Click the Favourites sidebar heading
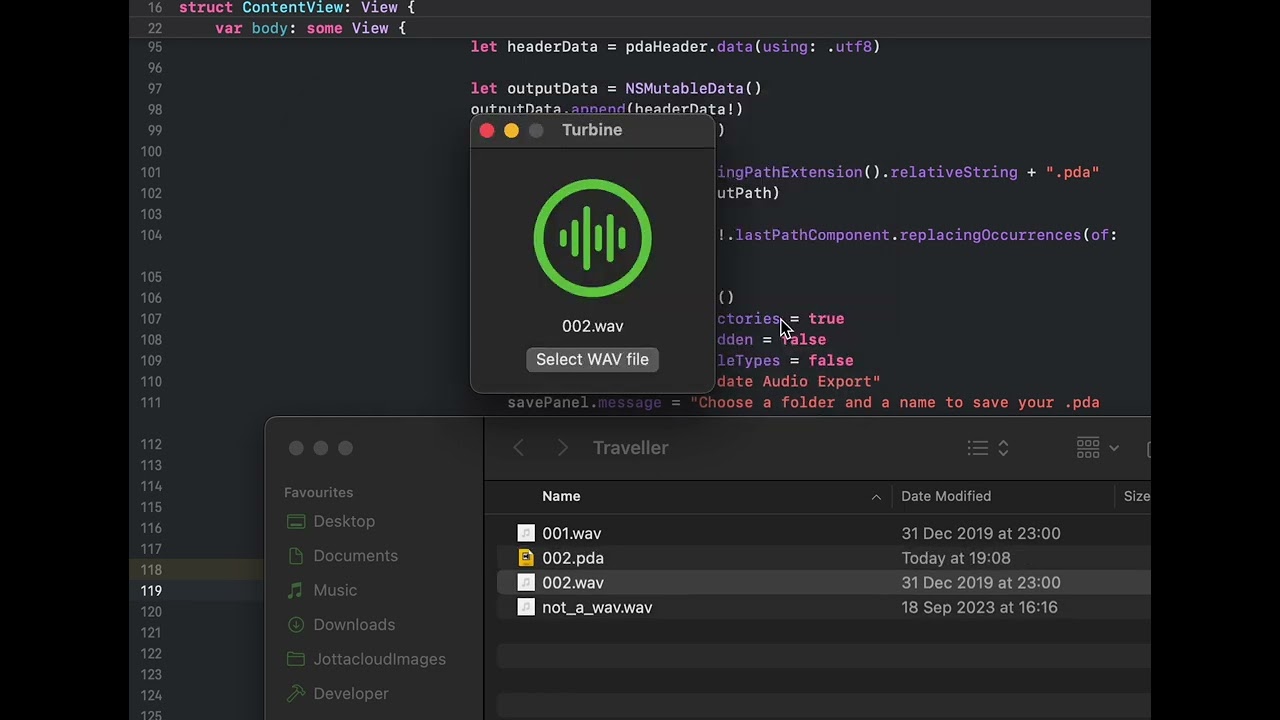 318,492
